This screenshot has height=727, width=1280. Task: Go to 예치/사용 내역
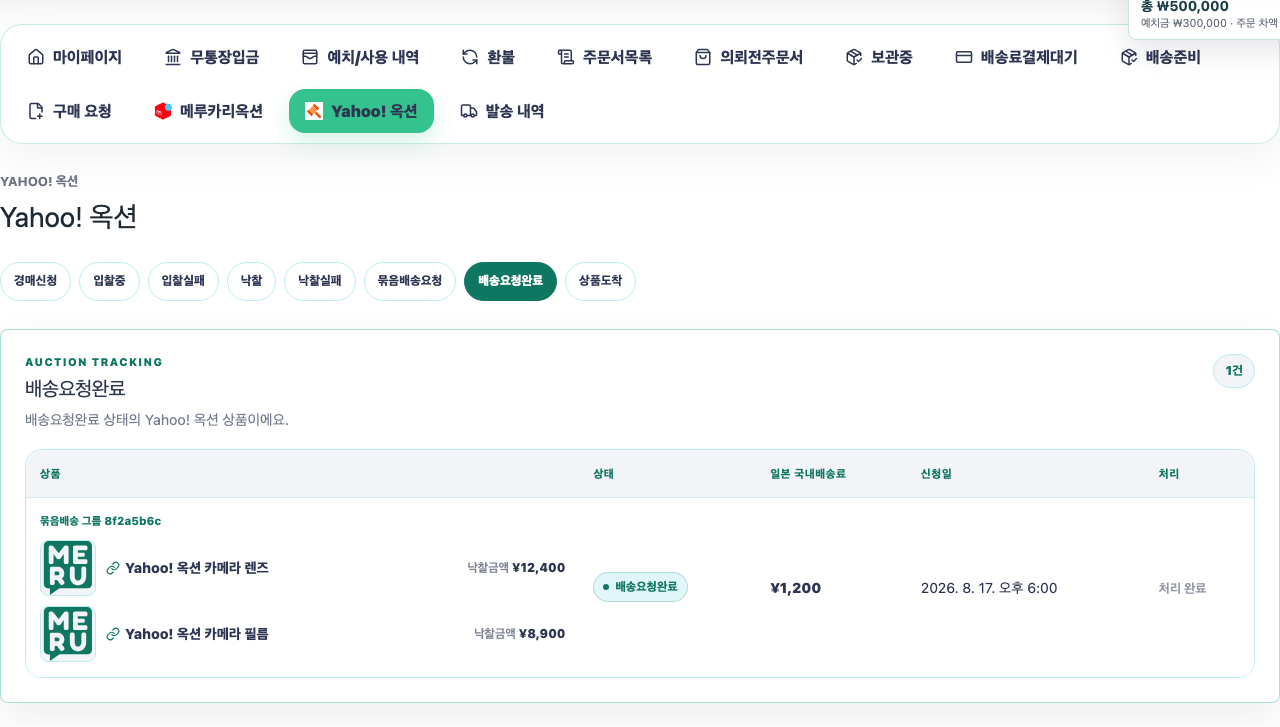360,57
